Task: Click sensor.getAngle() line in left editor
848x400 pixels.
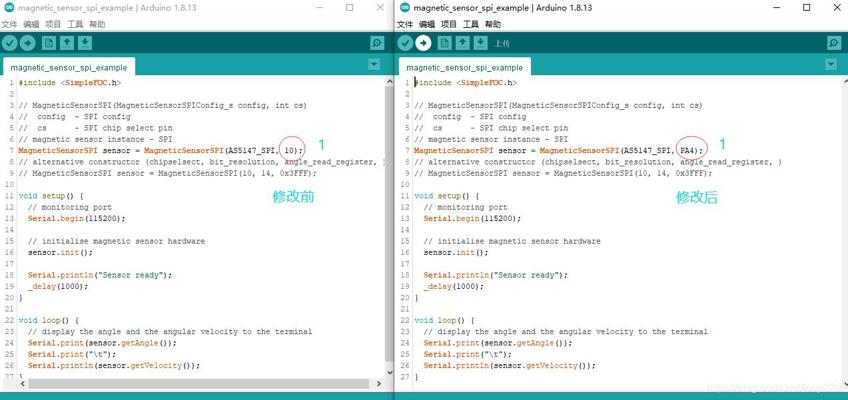Action: (x=102, y=343)
